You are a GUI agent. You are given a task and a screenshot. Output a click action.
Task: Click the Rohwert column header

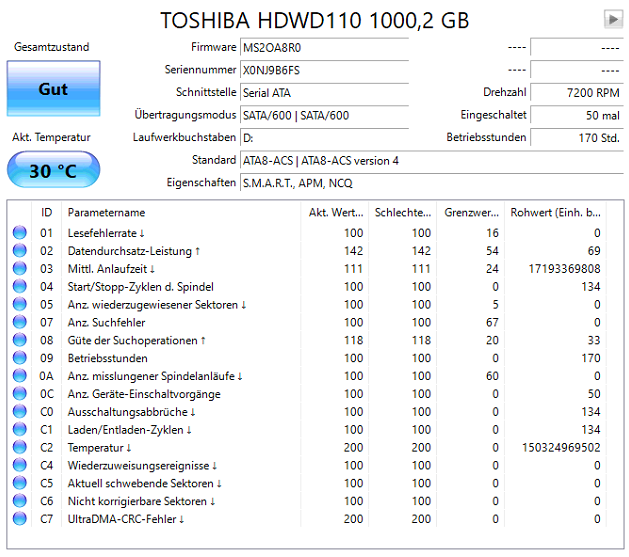(555, 213)
